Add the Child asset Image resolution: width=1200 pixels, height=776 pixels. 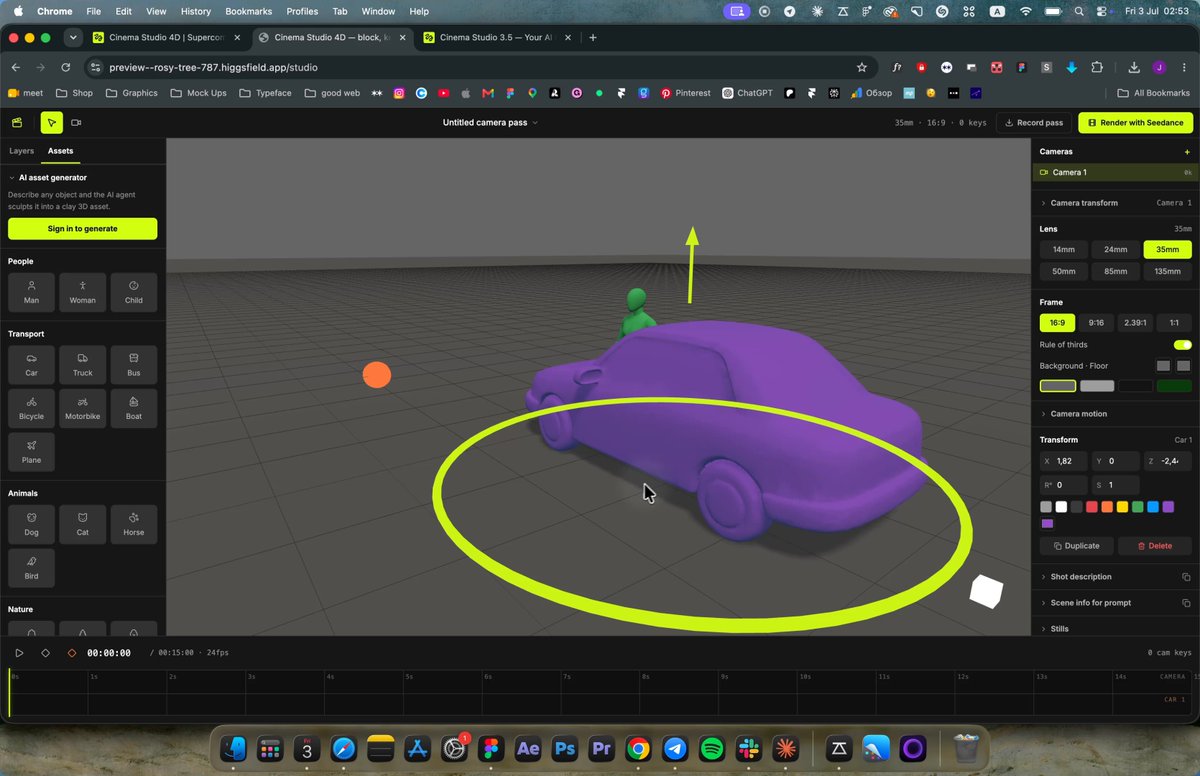134,292
